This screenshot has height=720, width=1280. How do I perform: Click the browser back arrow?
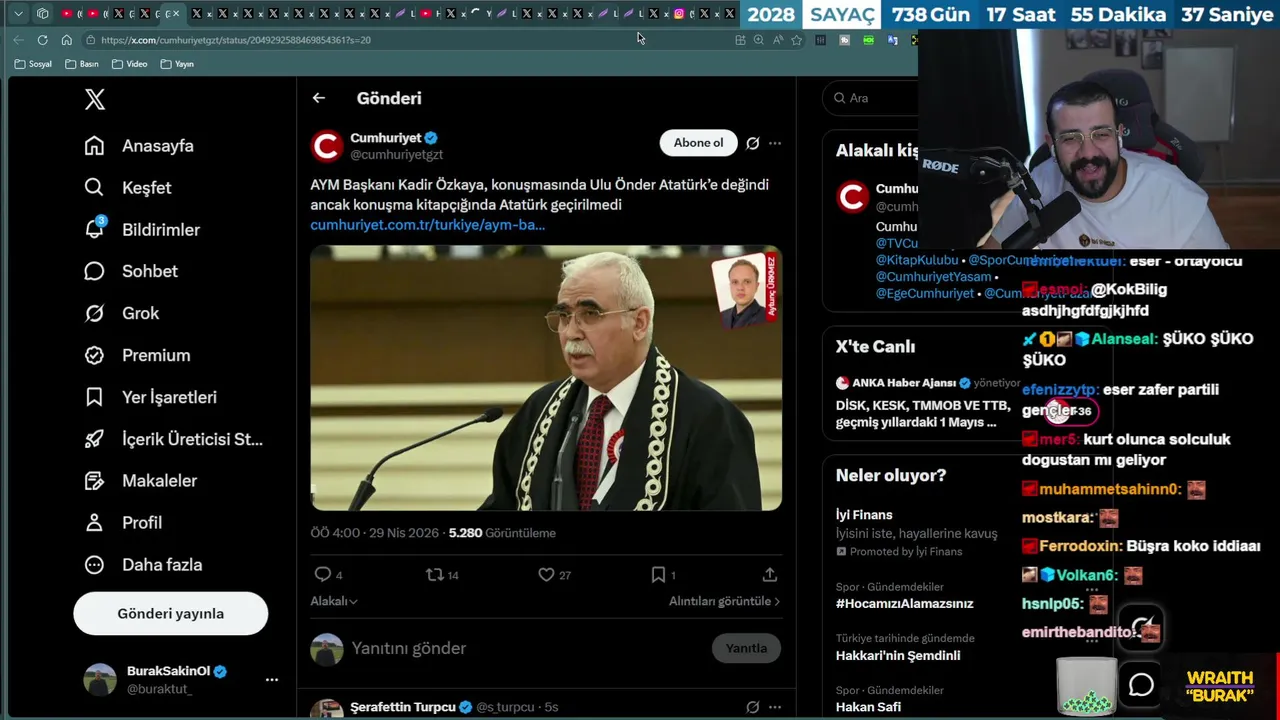coord(18,40)
